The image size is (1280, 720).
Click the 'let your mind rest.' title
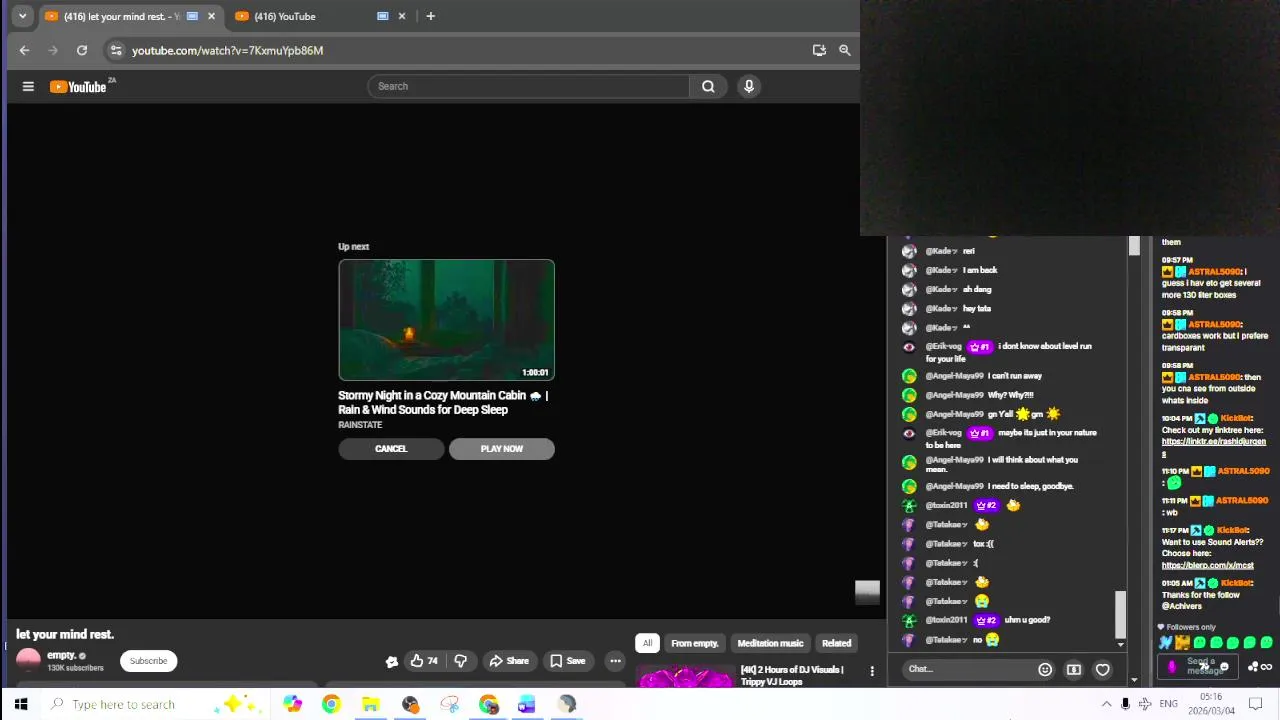click(x=65, y=634)
